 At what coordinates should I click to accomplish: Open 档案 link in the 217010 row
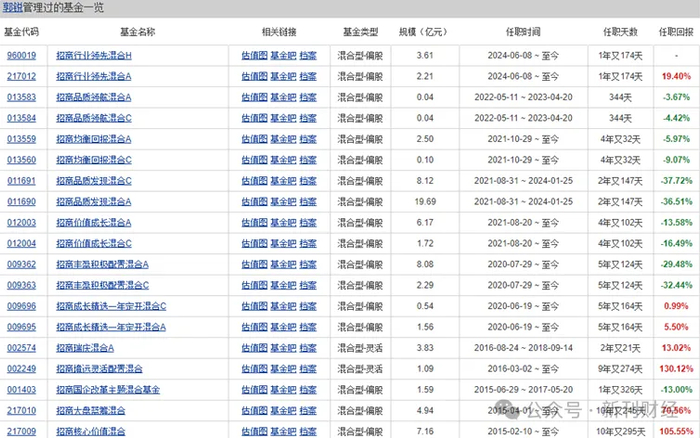pos(308,410)
